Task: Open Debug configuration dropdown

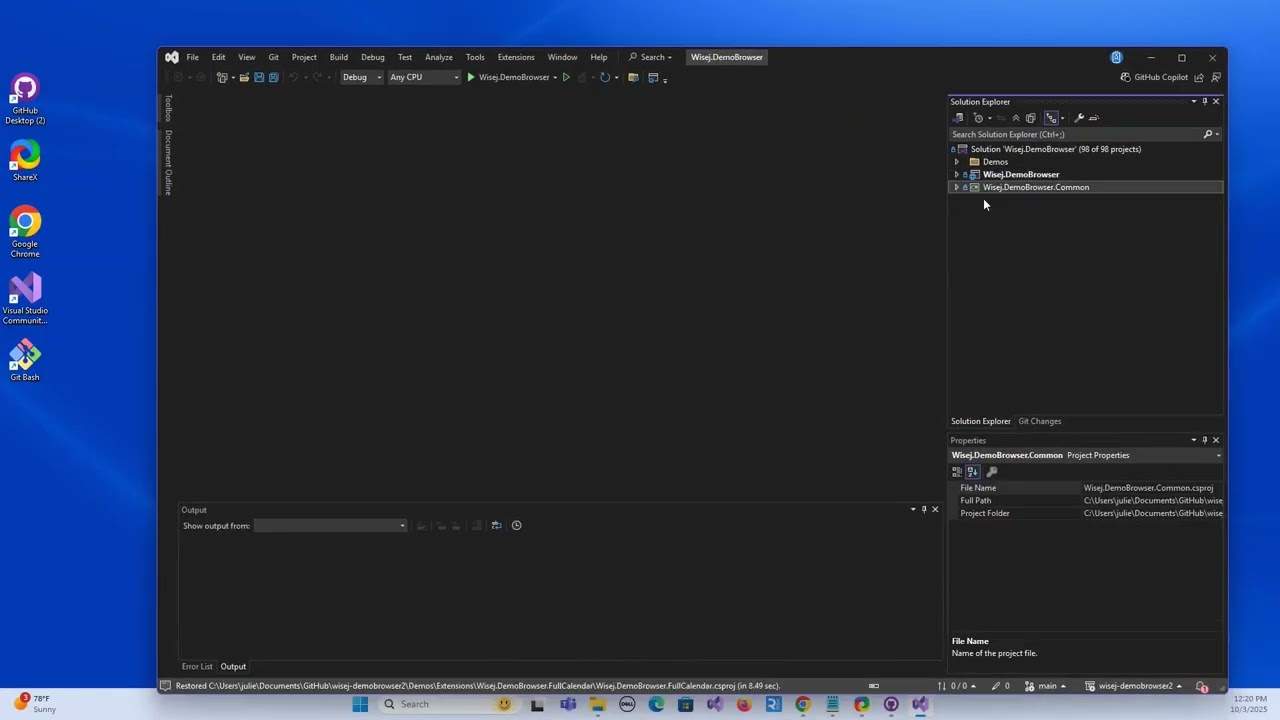Action: tap(362, 77)
